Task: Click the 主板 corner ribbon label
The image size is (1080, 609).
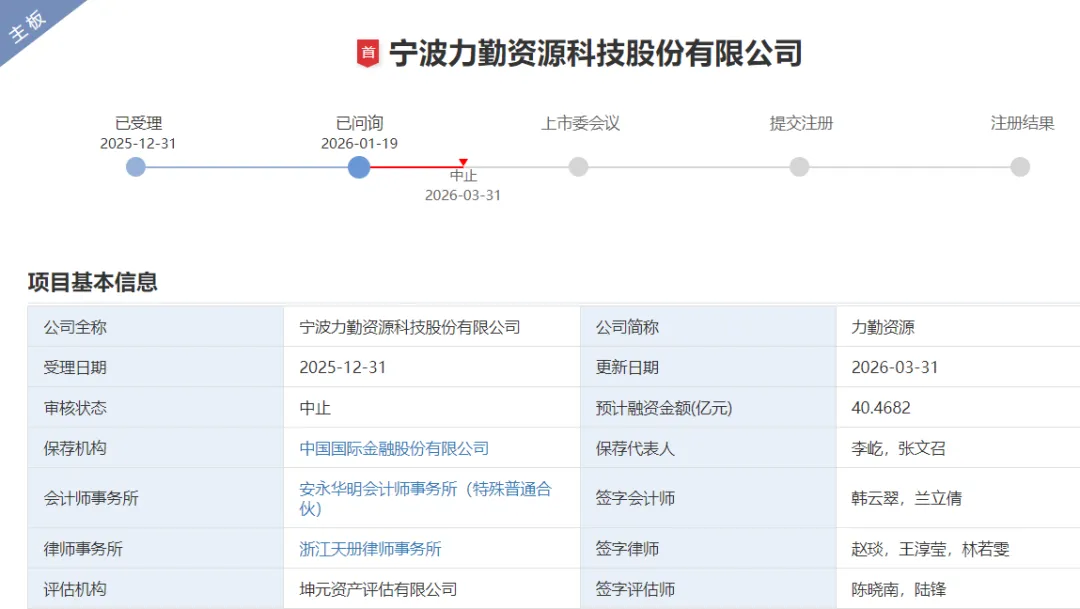Action: point(28,25)
